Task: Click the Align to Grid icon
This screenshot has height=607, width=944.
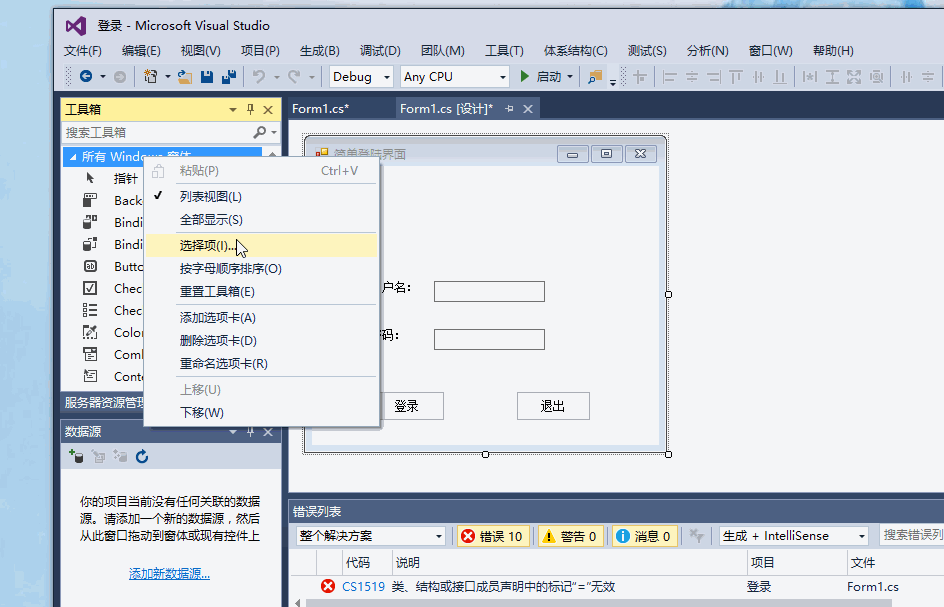Action: [639, 76]
